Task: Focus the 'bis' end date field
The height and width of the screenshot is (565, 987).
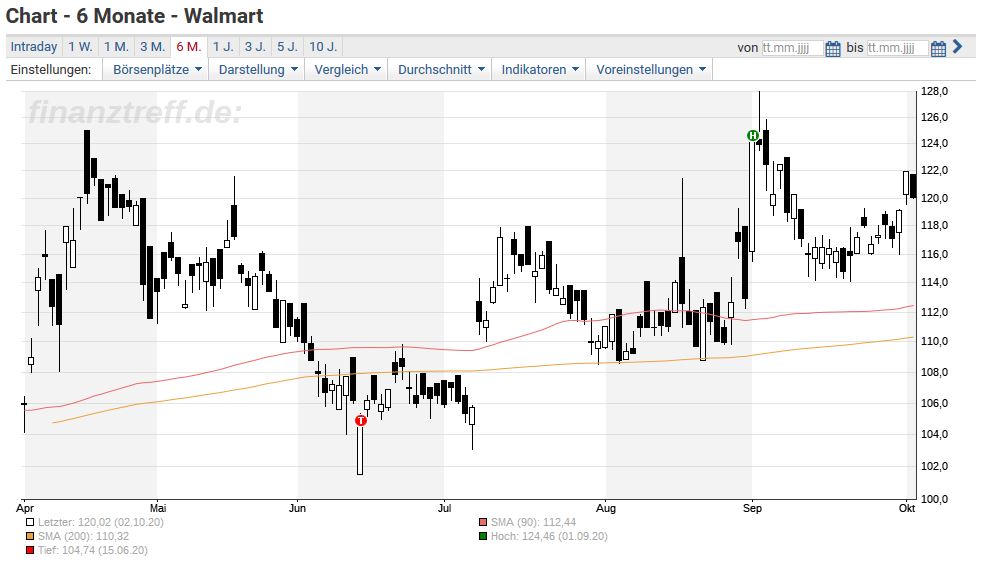Action: (x=897, y=48)
